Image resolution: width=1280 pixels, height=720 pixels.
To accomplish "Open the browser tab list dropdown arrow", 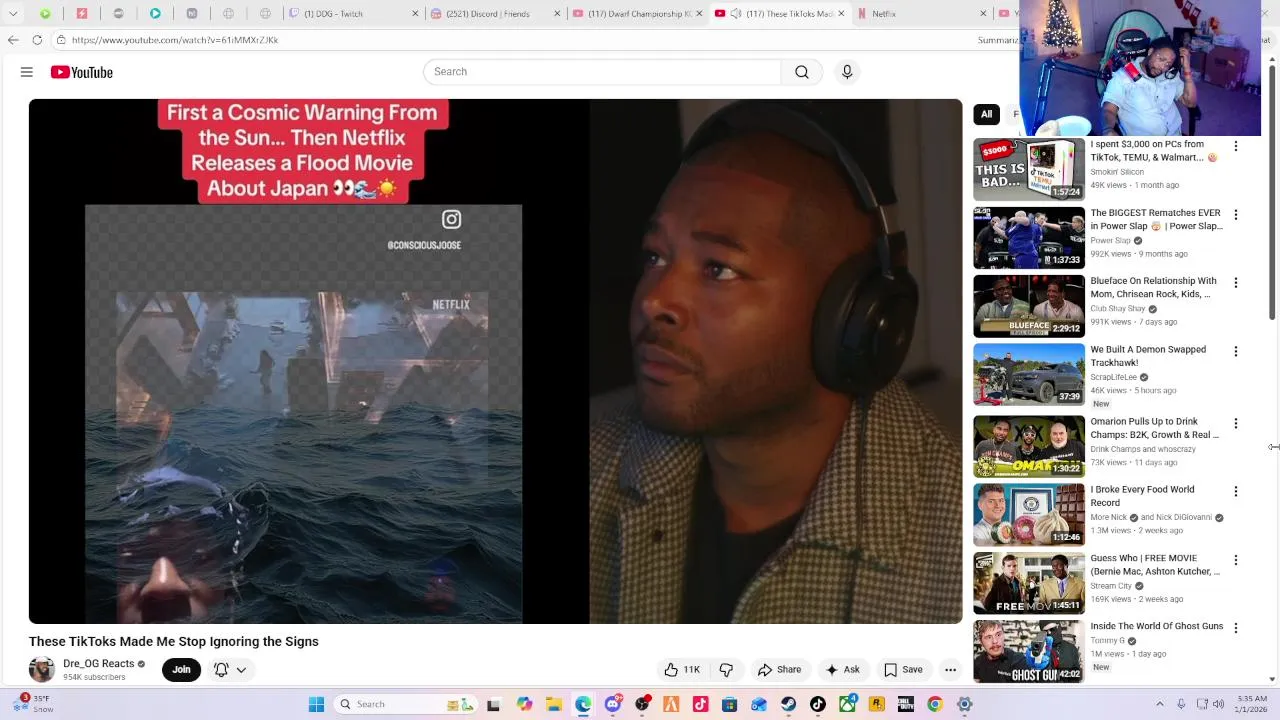I will pyautogui.click(x=13, y=14).
